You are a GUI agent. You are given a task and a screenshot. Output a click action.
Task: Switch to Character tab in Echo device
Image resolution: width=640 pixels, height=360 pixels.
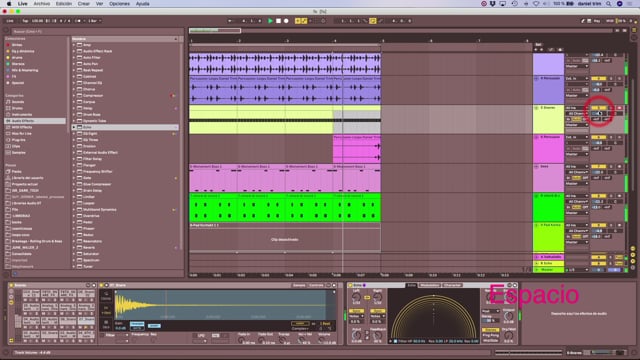click(x=452, y=285)
